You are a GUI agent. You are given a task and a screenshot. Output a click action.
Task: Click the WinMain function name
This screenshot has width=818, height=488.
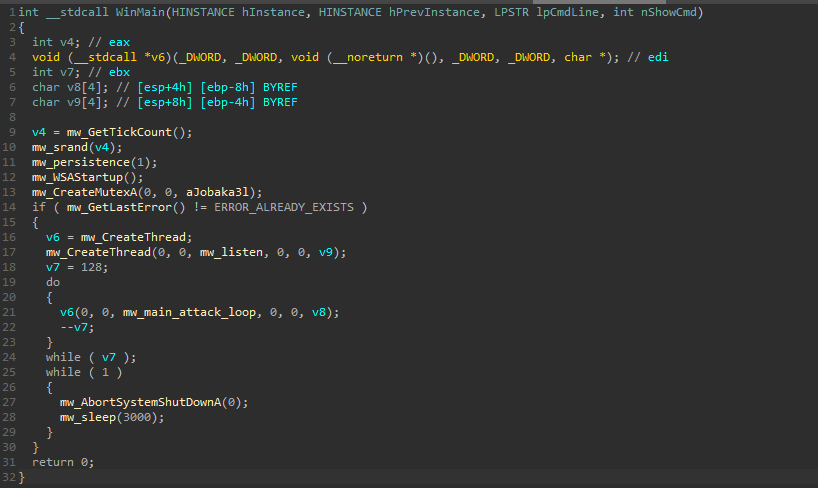140,12
